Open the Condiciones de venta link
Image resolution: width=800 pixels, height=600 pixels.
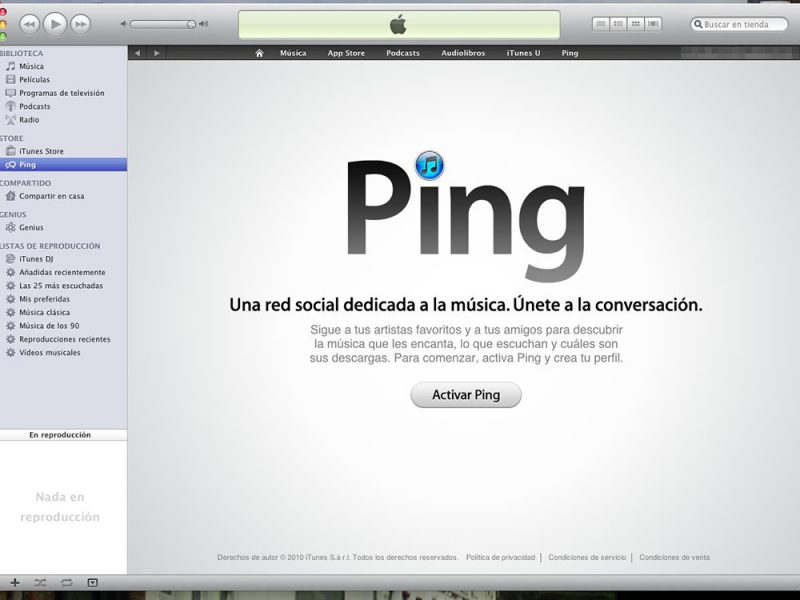click(x=674, y=557)
